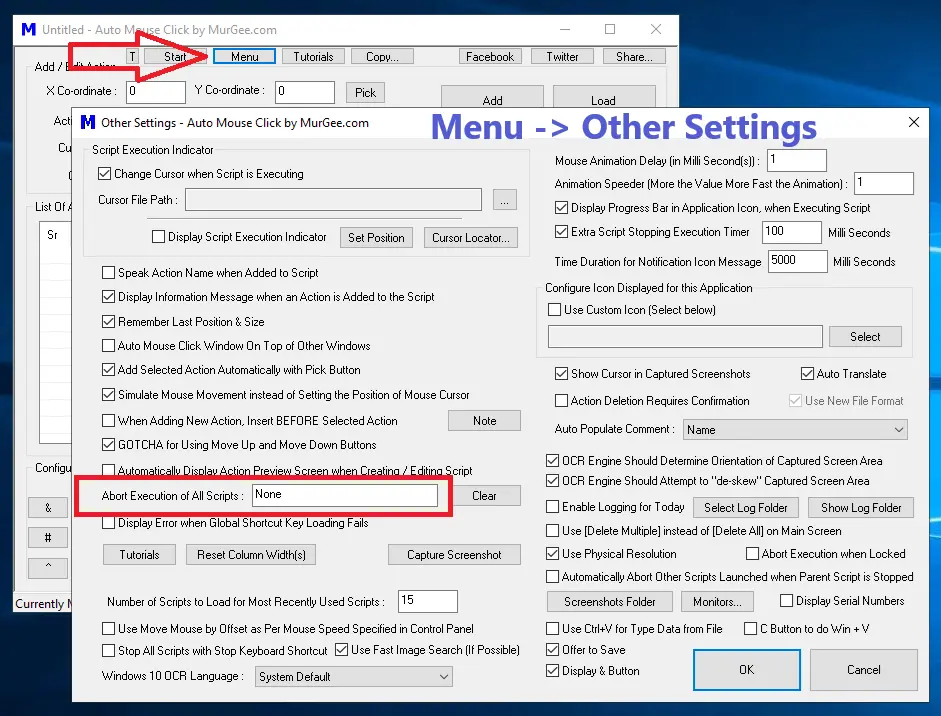Toggle Use Fast Image Search (If Possible)
The height and width of the screenshot is (716, 941).
[341, 650]
